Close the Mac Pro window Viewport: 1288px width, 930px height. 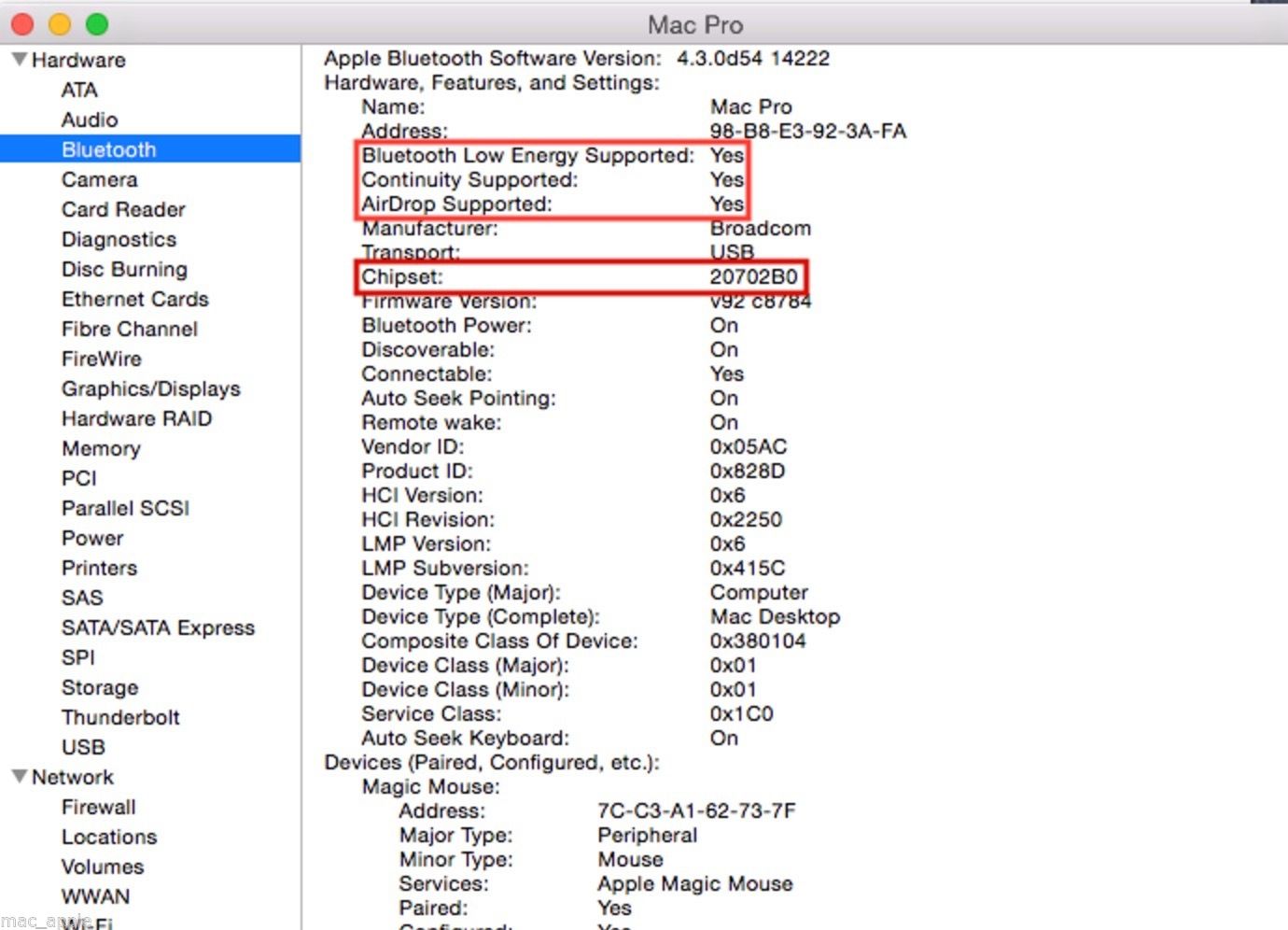click(x=22, y=24)
